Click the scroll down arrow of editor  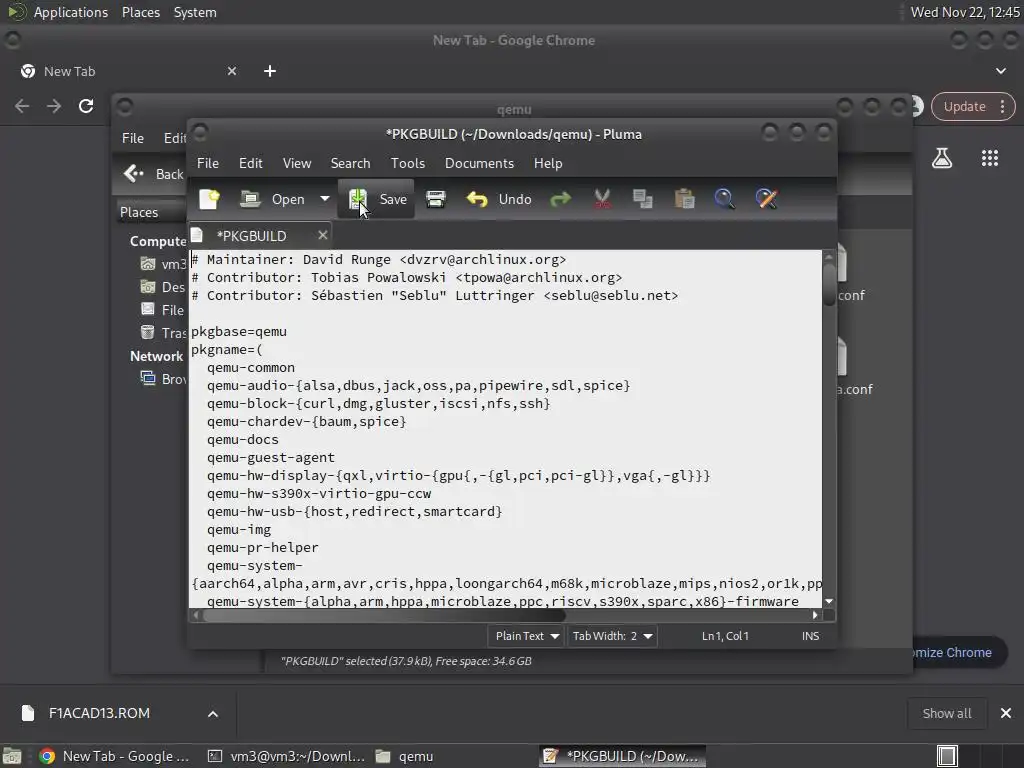(829, 601)
